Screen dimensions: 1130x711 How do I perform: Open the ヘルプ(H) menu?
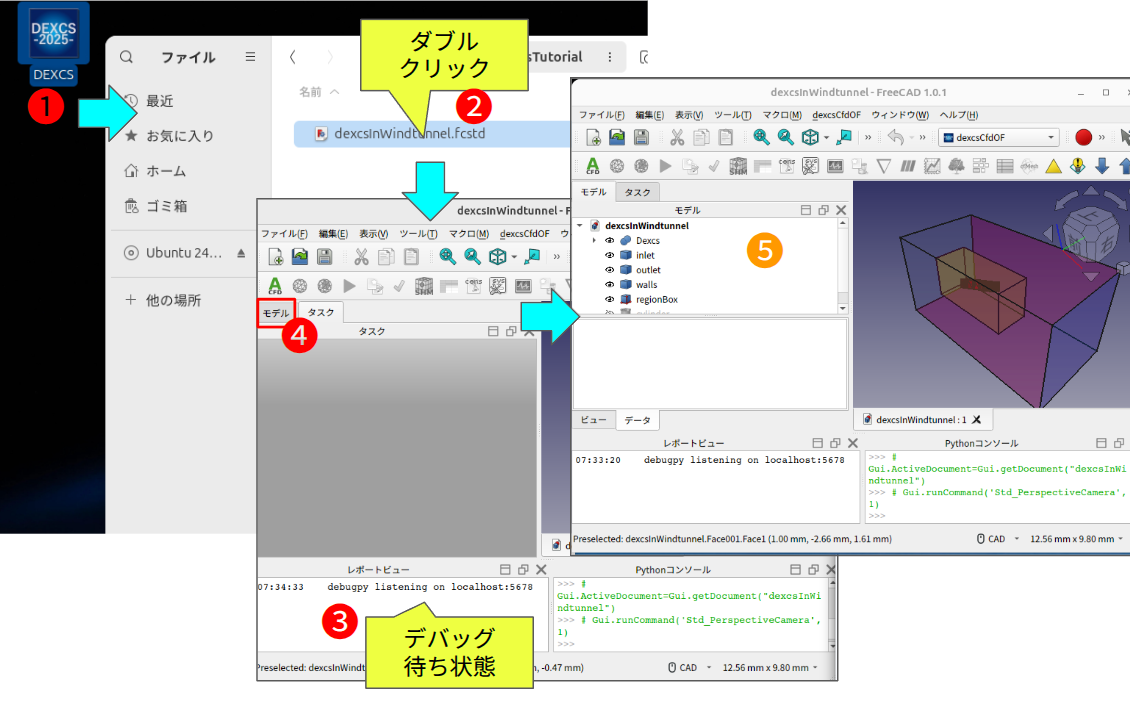959,115
